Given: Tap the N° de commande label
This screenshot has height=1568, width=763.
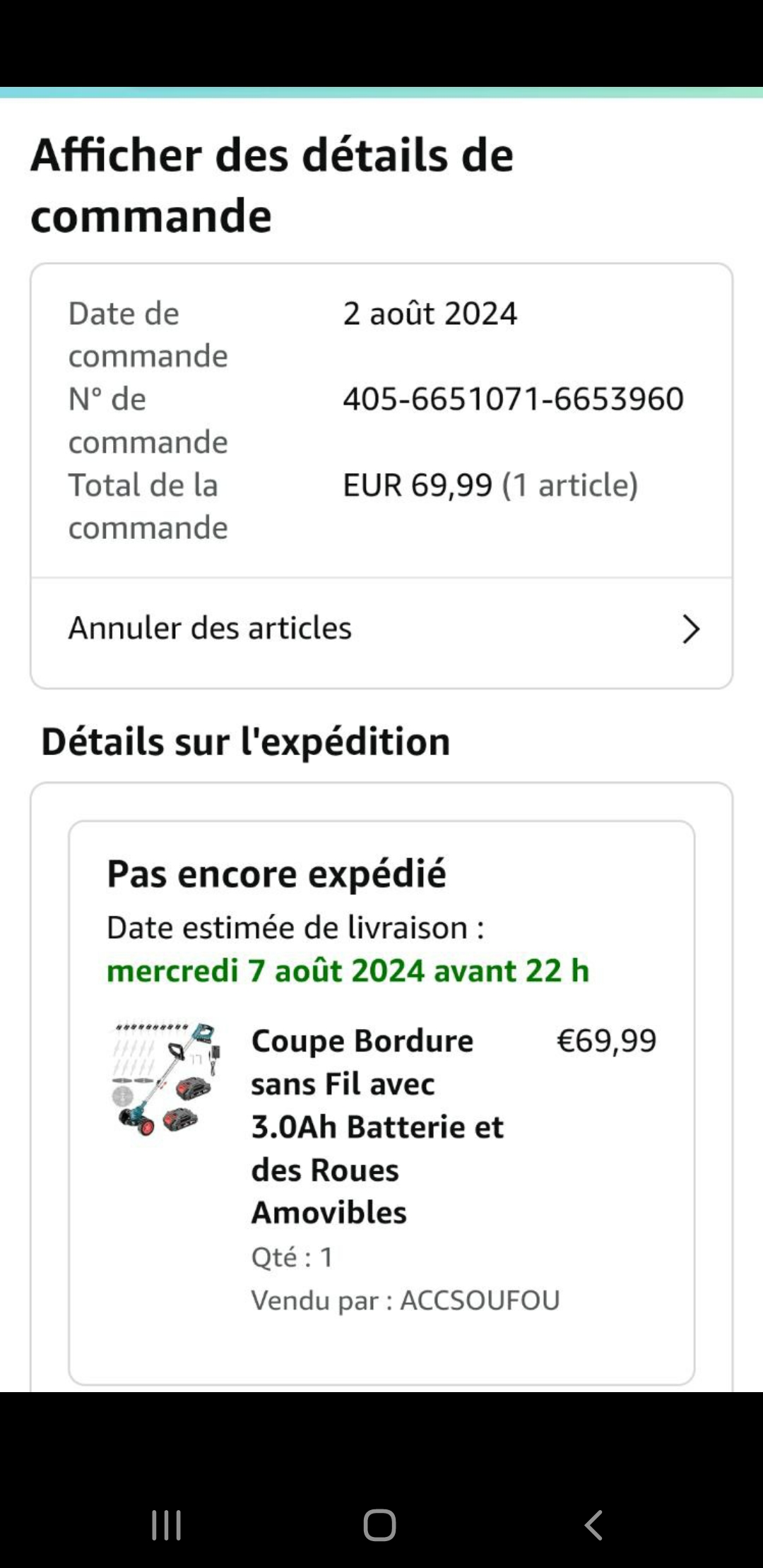Looking at the screenshot, I should (x=148, y=420).
